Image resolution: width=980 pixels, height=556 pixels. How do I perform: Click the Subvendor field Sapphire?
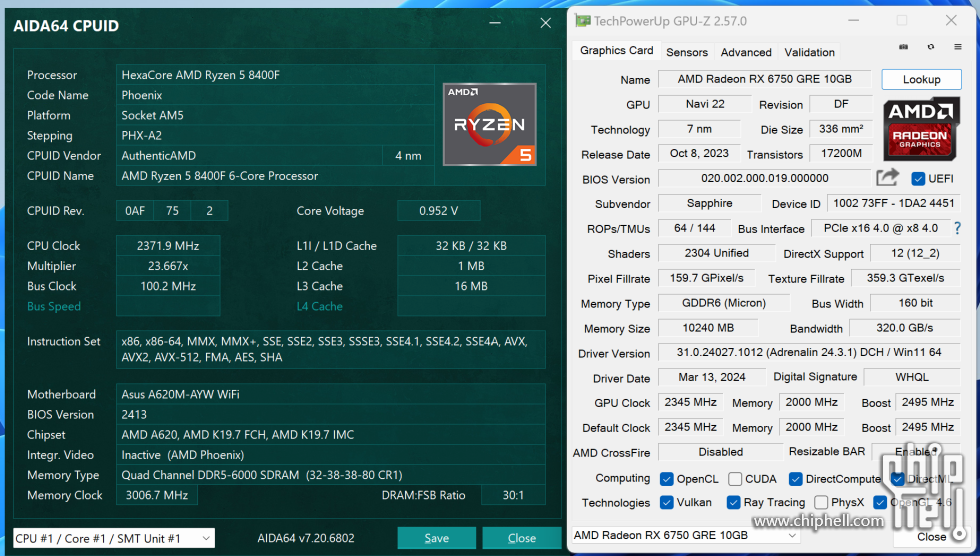tap(709, 204)
